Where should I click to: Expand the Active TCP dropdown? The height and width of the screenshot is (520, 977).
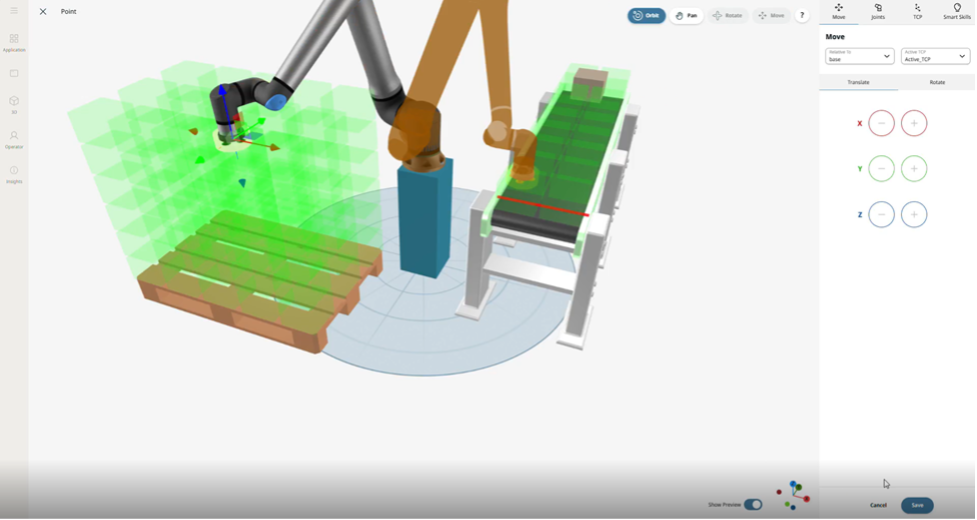click(935, 57)
